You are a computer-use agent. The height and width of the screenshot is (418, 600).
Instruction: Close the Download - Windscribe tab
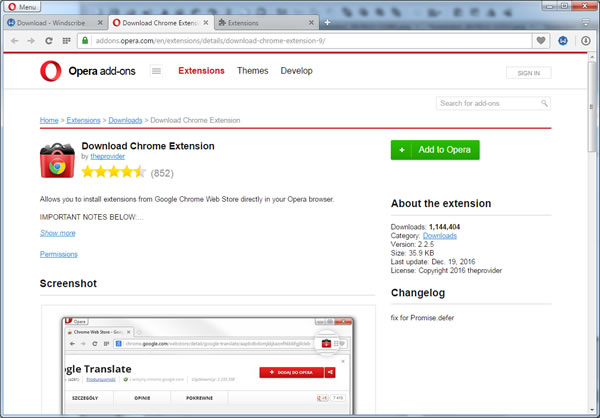point(100,23)
